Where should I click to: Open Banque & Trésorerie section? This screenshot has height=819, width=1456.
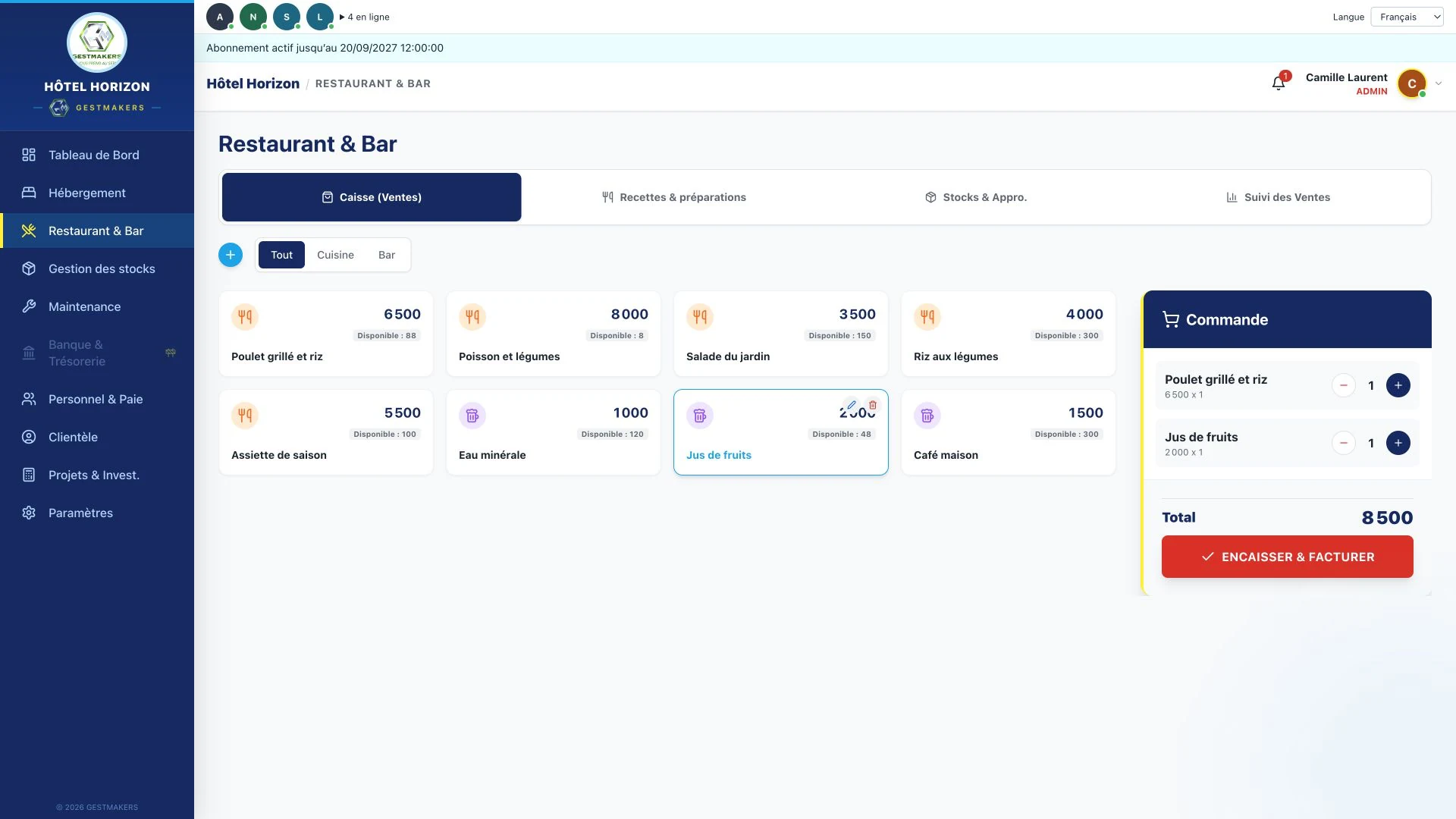(x=97, y=353)
